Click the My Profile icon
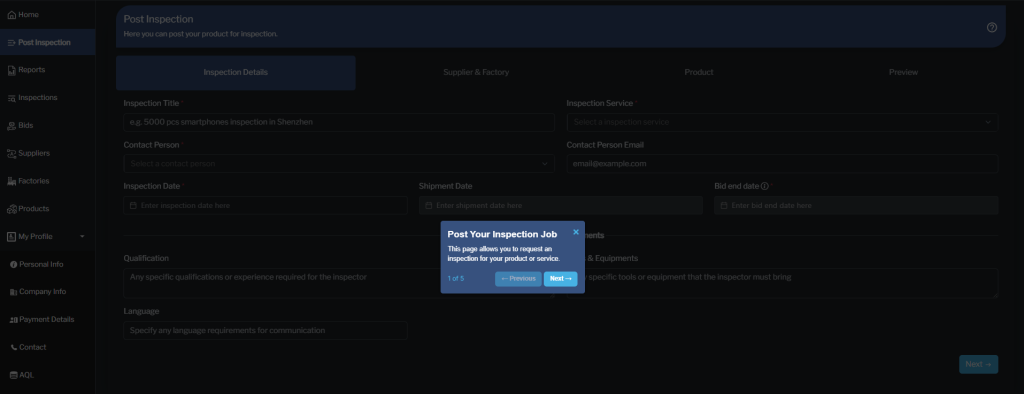The height and width of the screenshot is (394, 1024). 11,237
